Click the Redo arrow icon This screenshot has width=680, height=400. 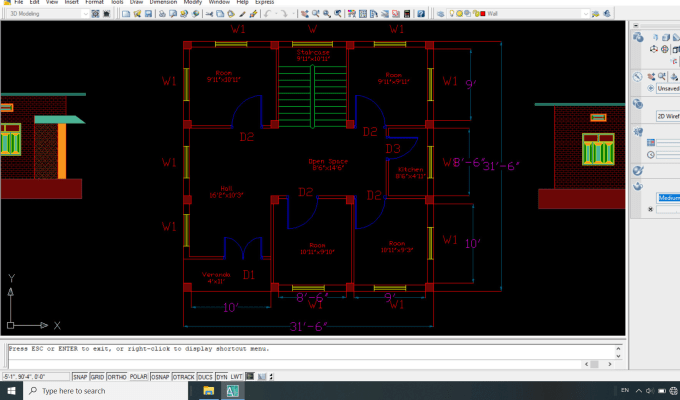pos(284,14)
